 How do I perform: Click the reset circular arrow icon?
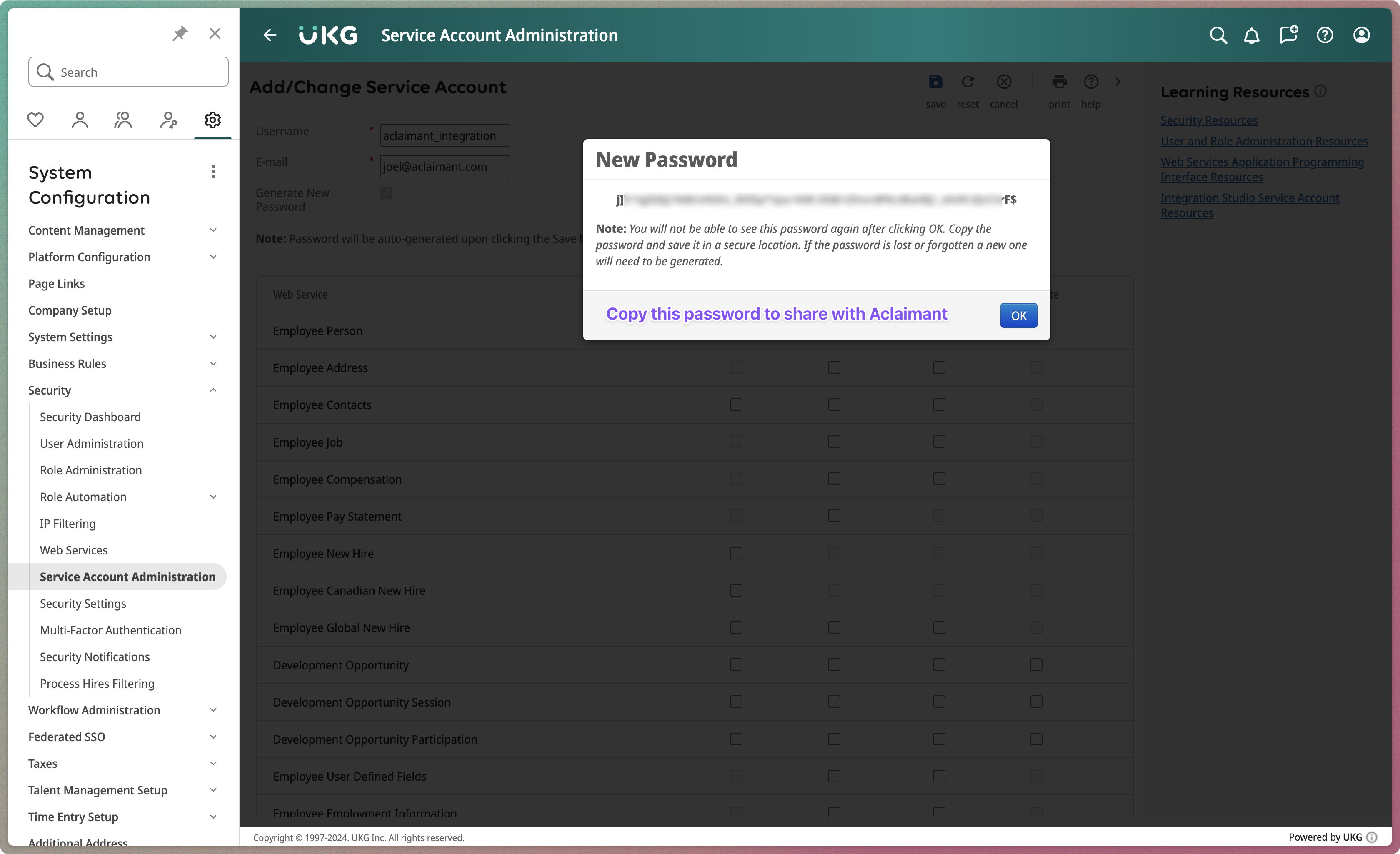(x=967, y=82)
